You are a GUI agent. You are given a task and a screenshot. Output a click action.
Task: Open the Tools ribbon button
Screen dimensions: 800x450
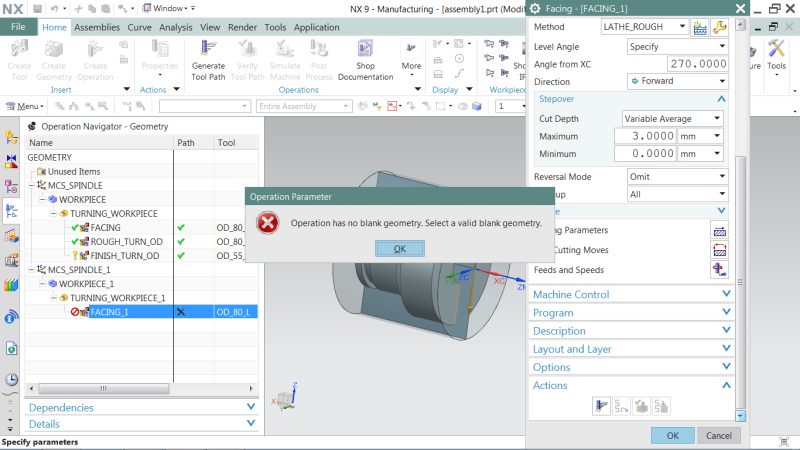click(776, 57)
